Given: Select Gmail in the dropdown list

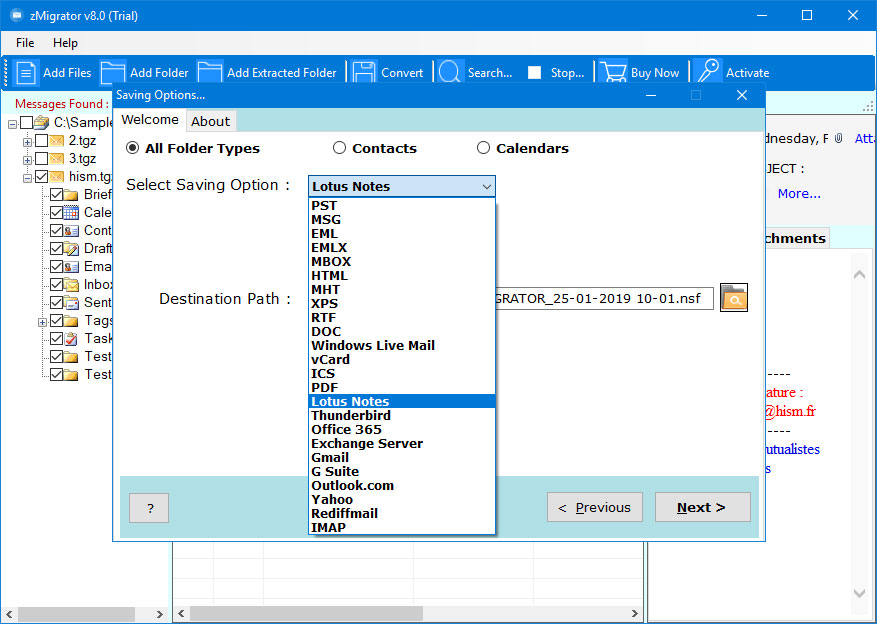Looking at the screenshot, I should [402, 457].
